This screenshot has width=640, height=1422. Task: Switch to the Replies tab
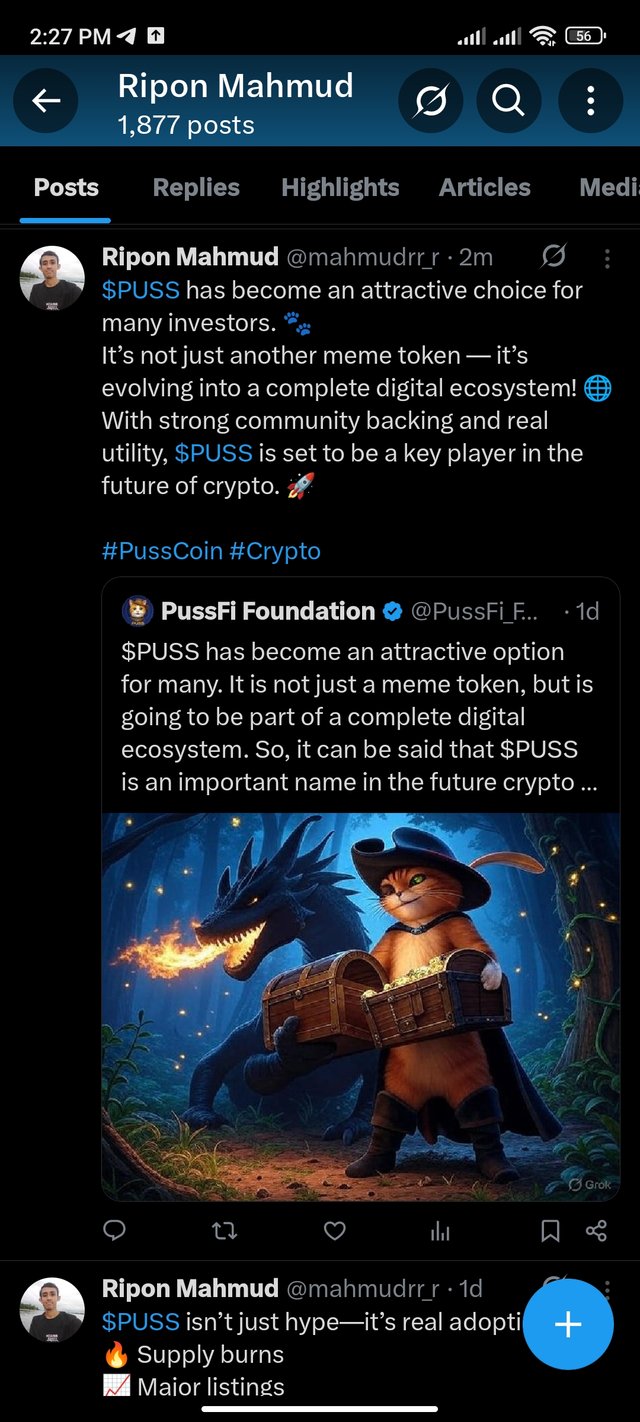[x=196, y=187]
